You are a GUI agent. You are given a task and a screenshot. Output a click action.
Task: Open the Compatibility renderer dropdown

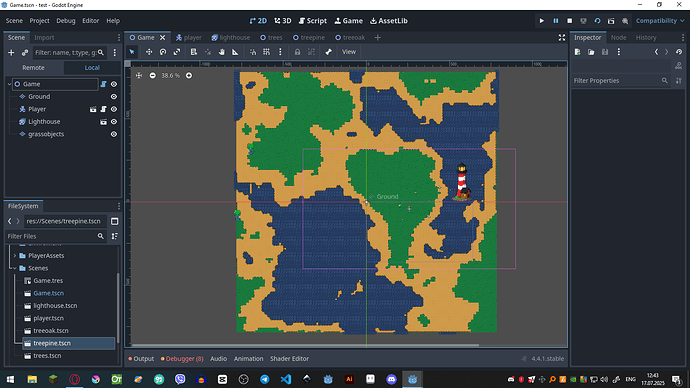[660, 21]
